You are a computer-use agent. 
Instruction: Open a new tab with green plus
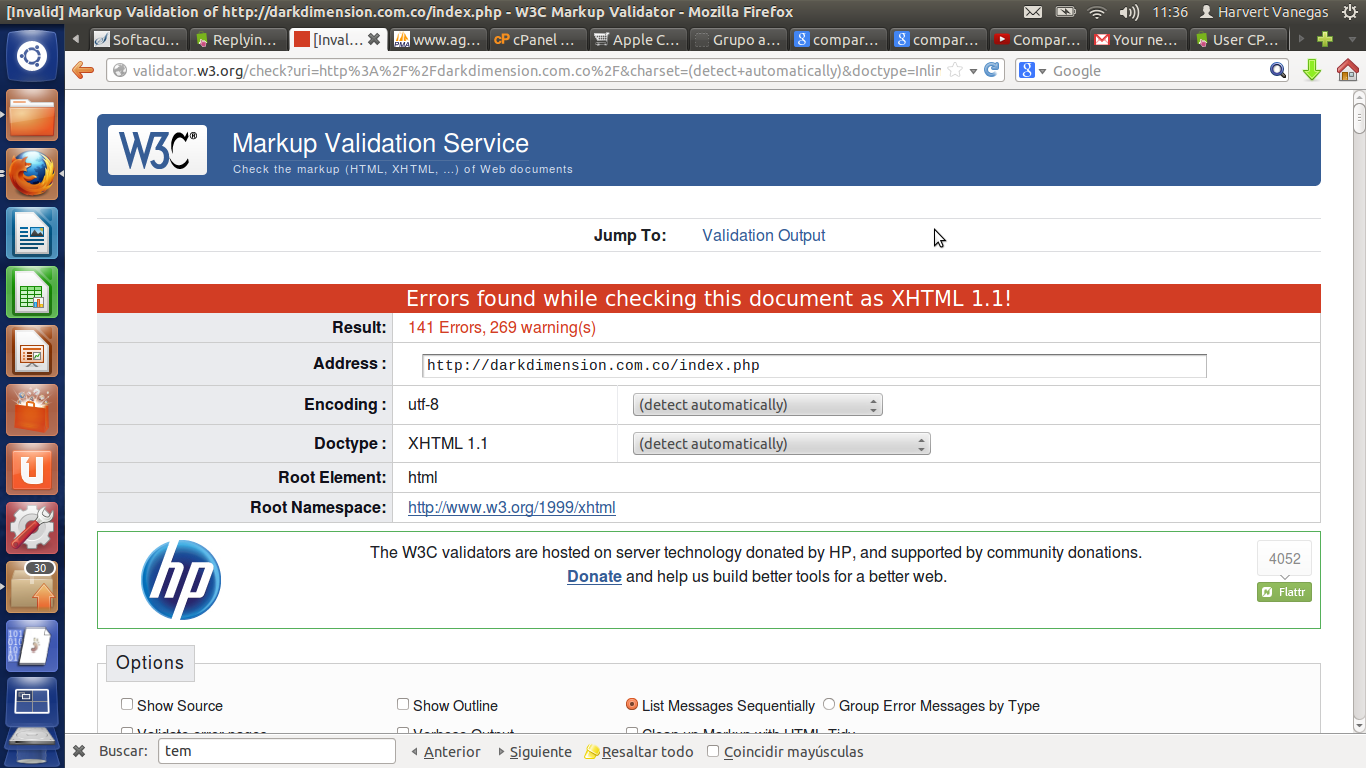[1325, 39]
